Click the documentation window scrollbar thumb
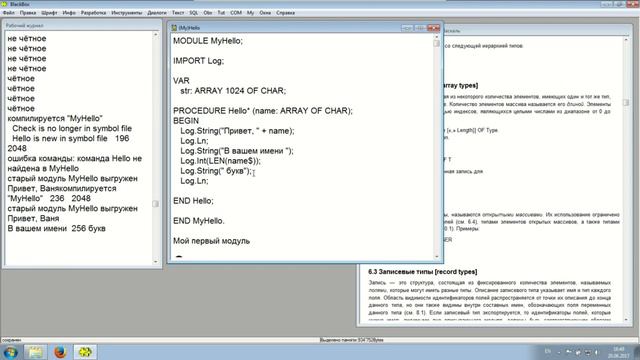The height and width of the screenshot is (360, 640). [x=626, y=102]
